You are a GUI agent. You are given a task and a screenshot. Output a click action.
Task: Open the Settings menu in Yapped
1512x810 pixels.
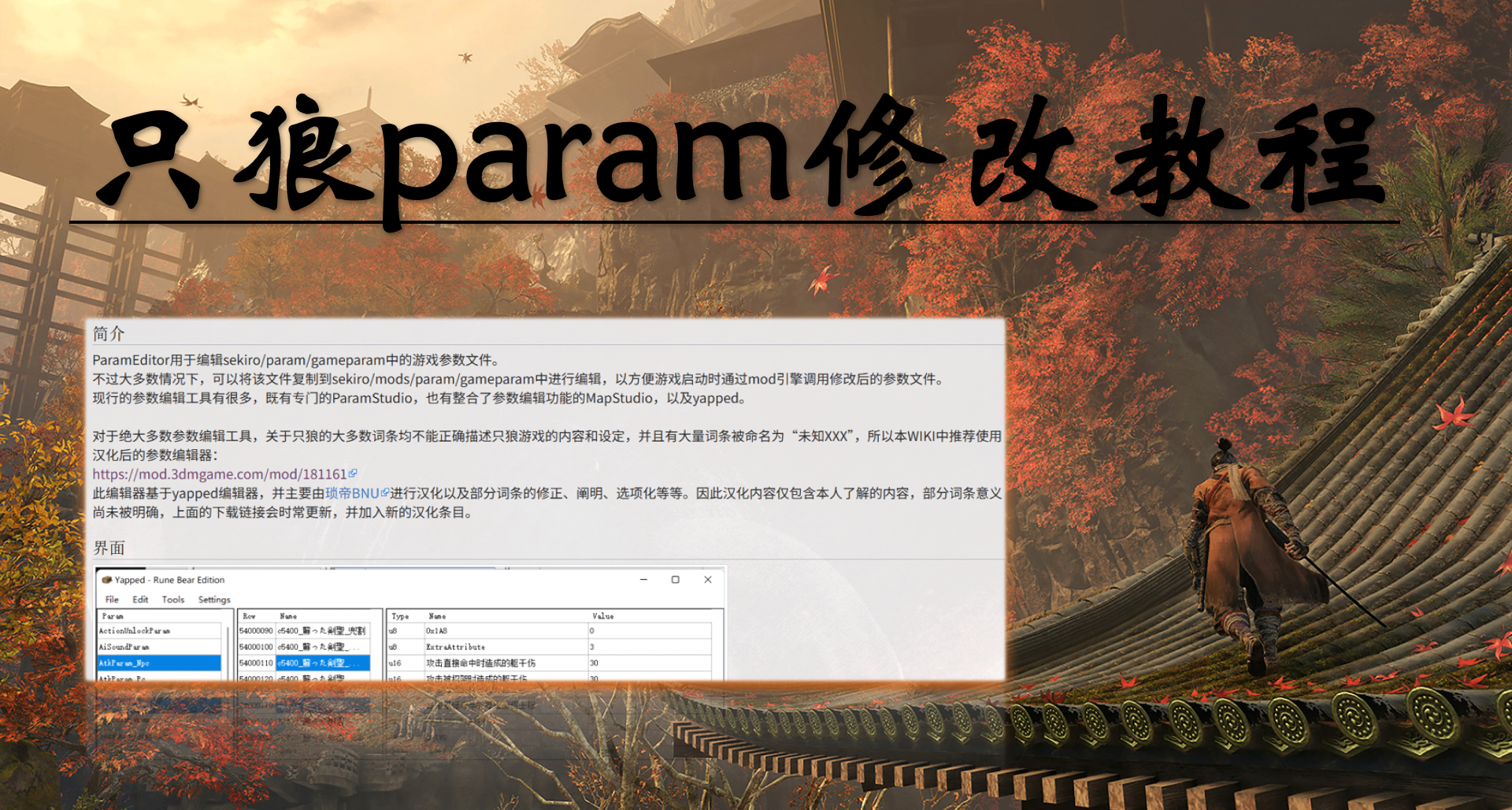(214, 600)
